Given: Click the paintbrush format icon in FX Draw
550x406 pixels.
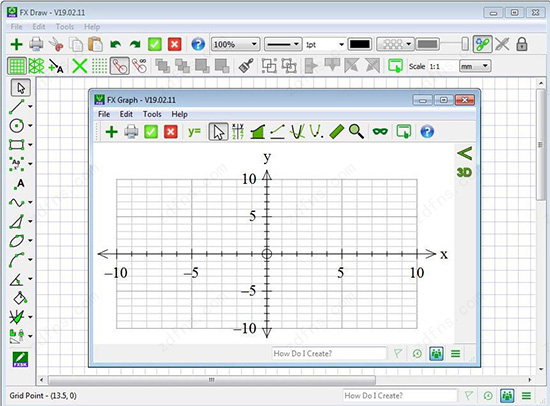Looking at the screenshot, I should coord(246,66).
